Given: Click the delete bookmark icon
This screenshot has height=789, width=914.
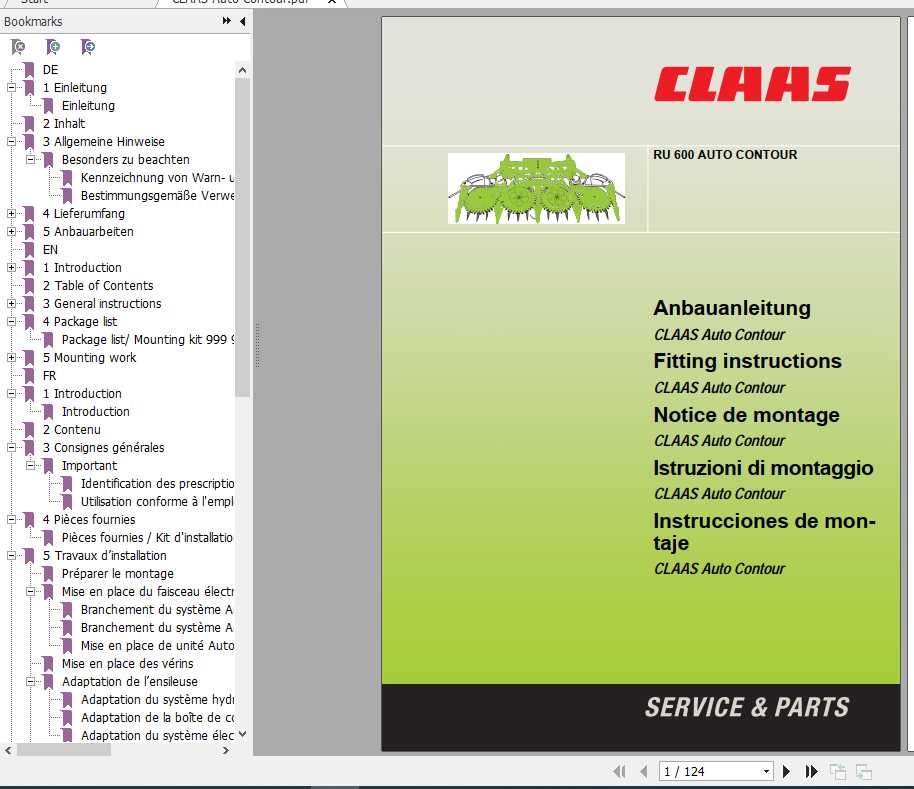Looking at the screenshot, I should tap(17, 47).
